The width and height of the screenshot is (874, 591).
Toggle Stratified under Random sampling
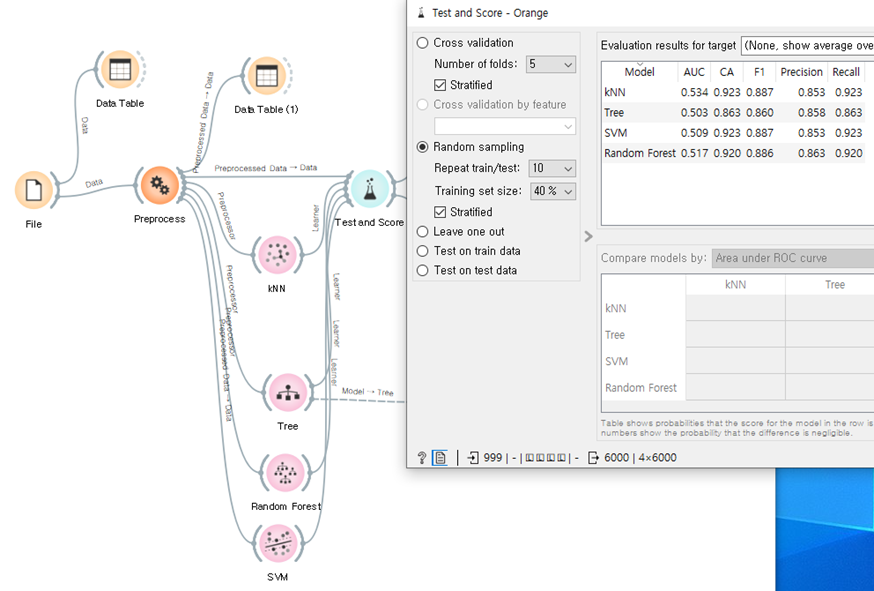[x=440, y=212]
